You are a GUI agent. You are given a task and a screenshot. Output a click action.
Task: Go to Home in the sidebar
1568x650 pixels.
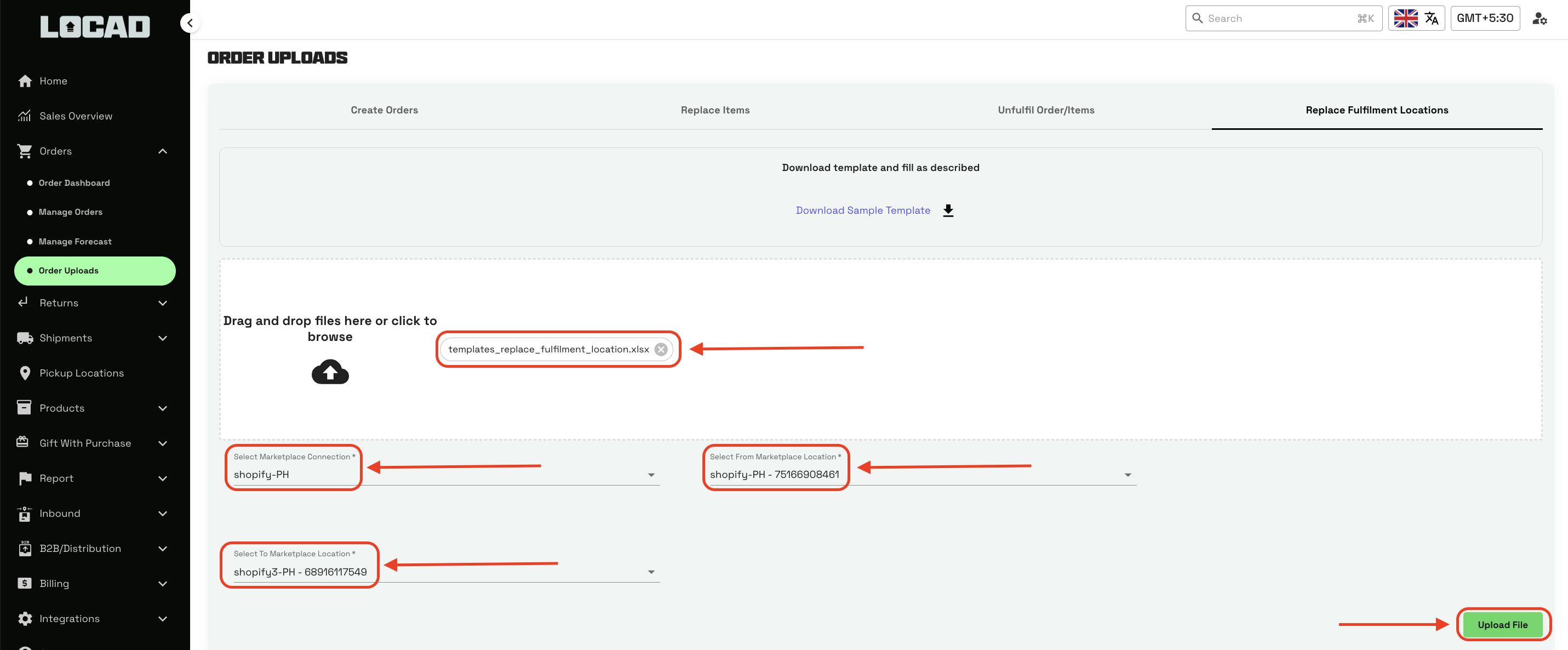[x=53, y=81]
